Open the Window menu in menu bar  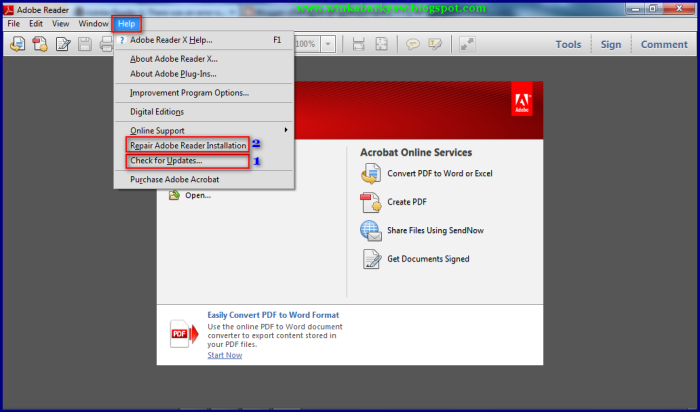pyautogui.click(x=94, y=23)
